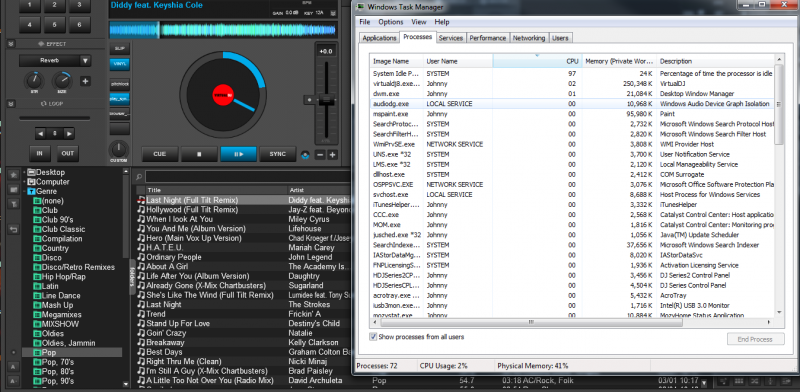The width and height of the screenshot is (800, 392).
Task: Switch to the Applications tab
Action: click(x=379, y=38)
